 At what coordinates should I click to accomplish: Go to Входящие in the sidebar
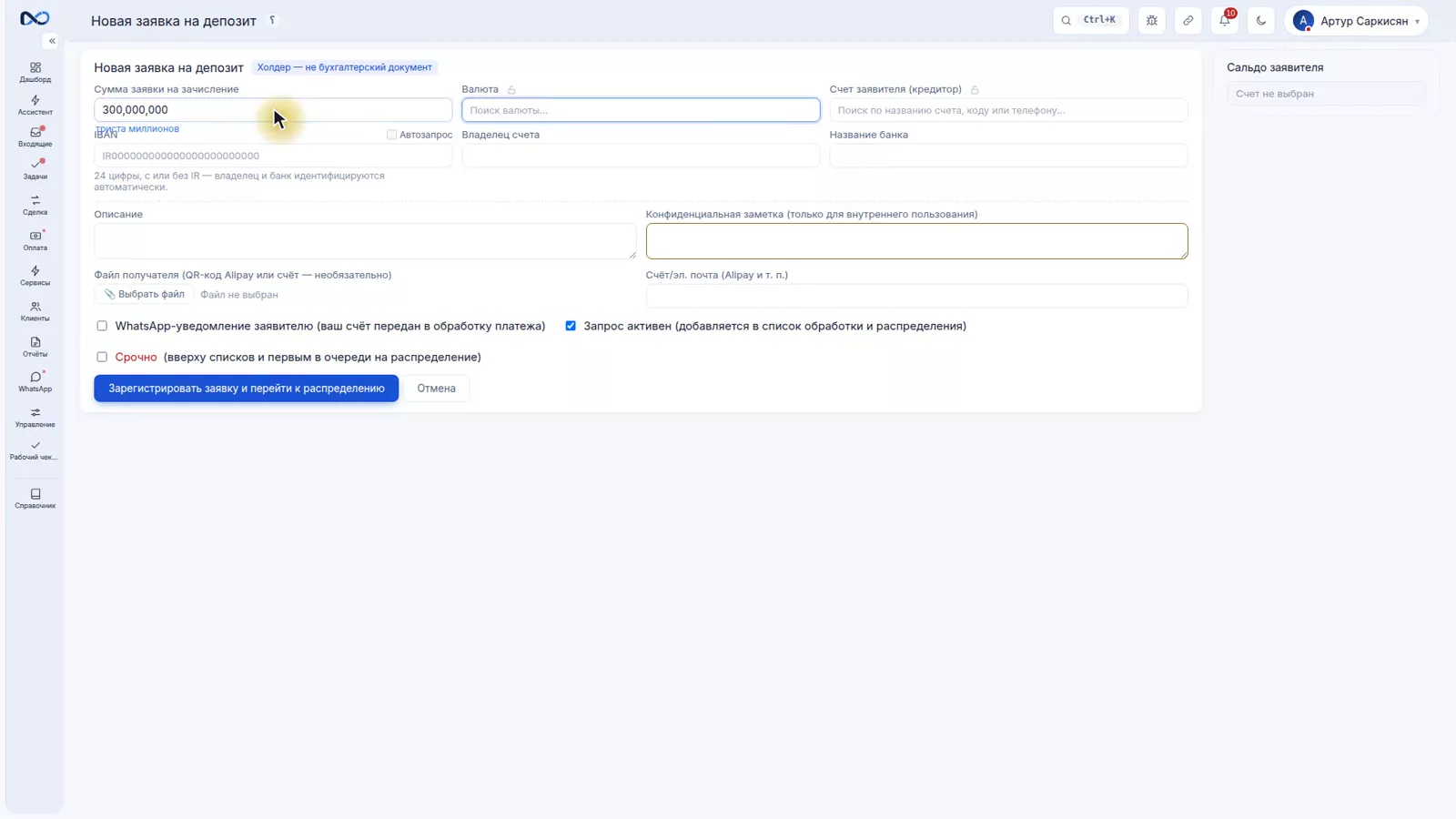point(35,137)
